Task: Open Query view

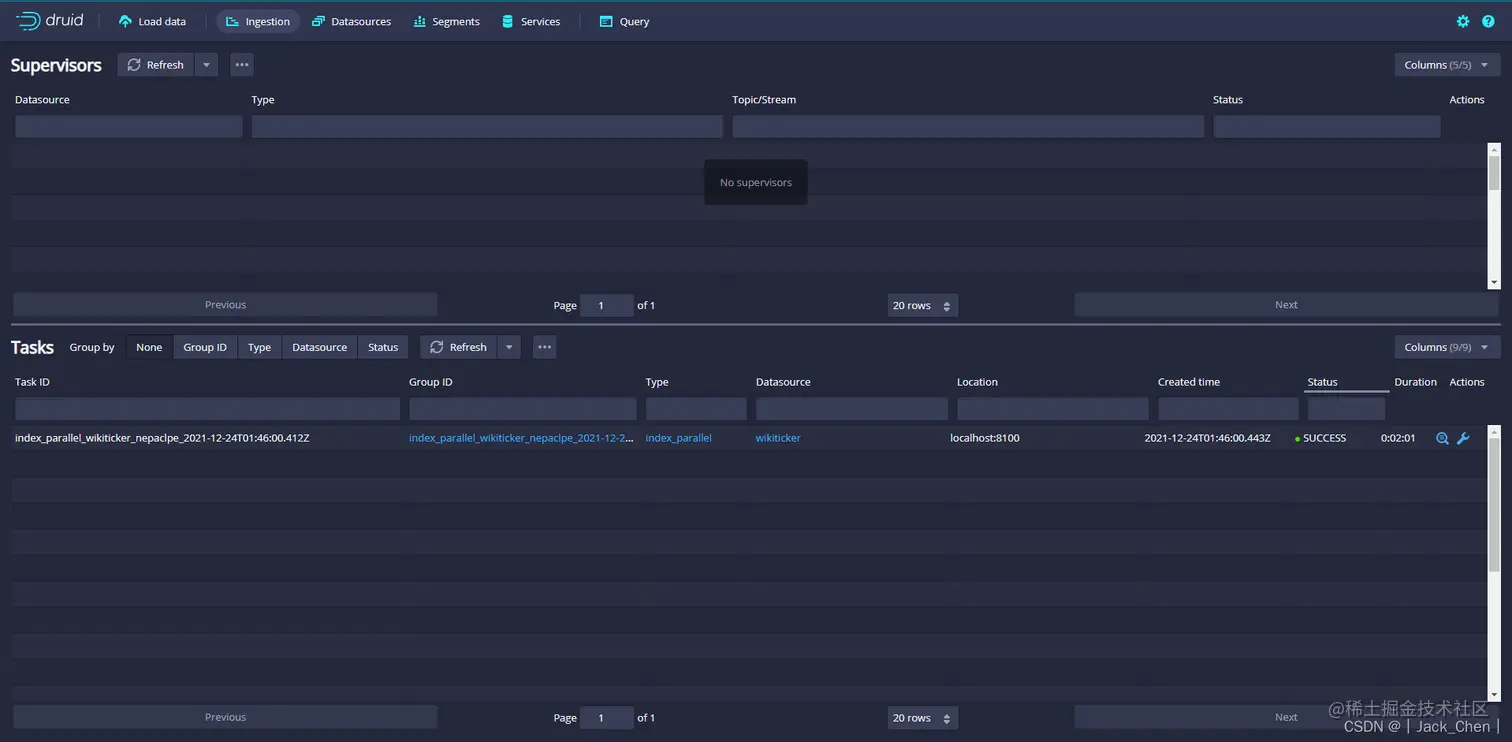Action: click(624, 21)
